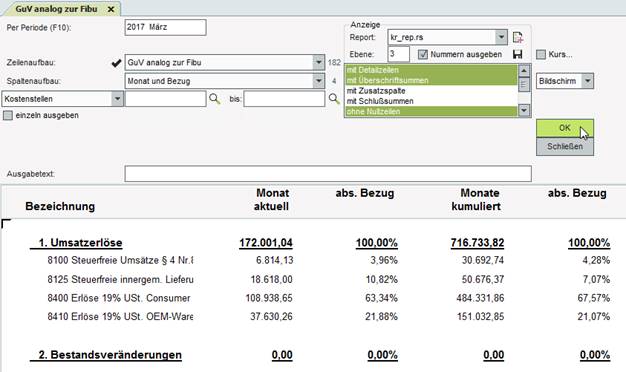The image size is (626, 372).
Task: Click the bis input field
Action: click(x=284, y=99)
